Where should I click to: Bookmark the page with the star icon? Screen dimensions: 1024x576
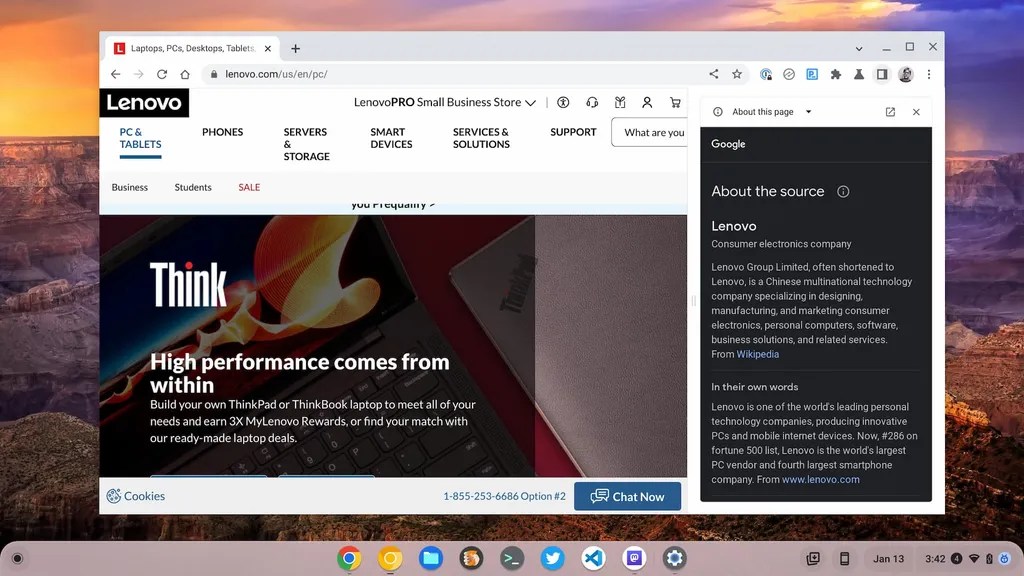coord(737,74)
